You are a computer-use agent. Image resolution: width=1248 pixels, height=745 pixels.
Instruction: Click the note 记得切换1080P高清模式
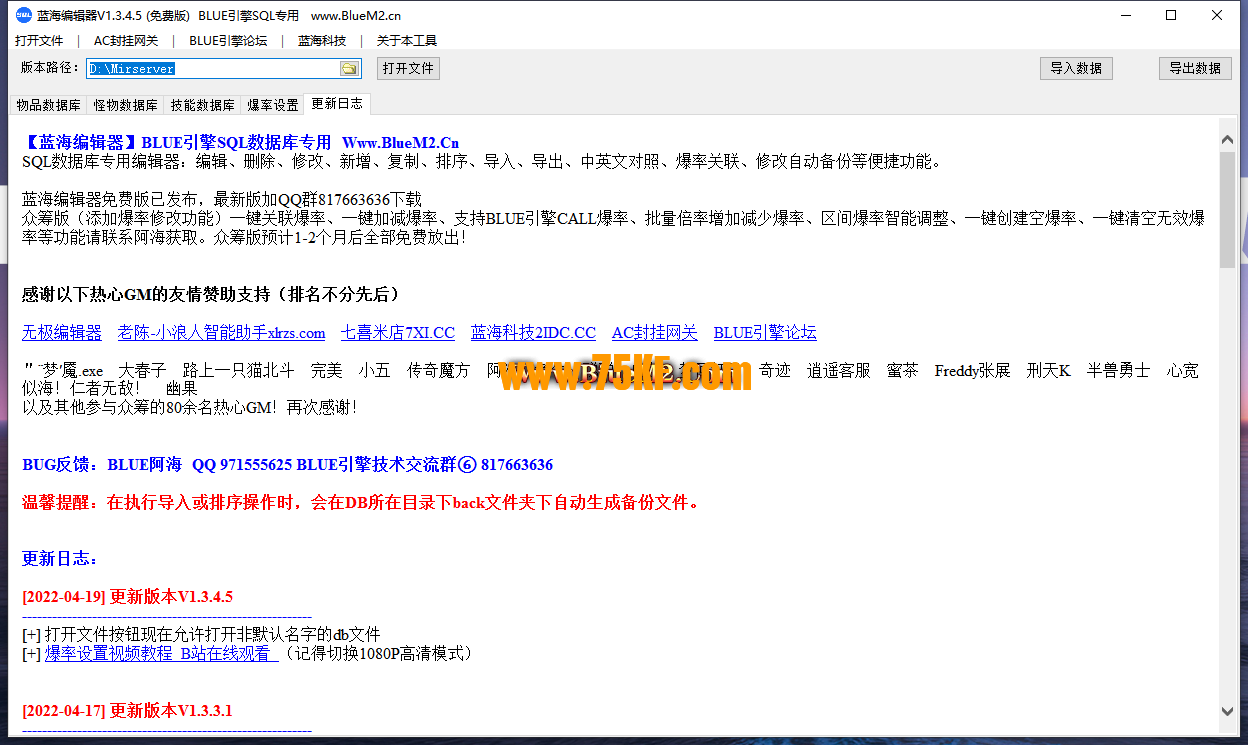[377, 654]
